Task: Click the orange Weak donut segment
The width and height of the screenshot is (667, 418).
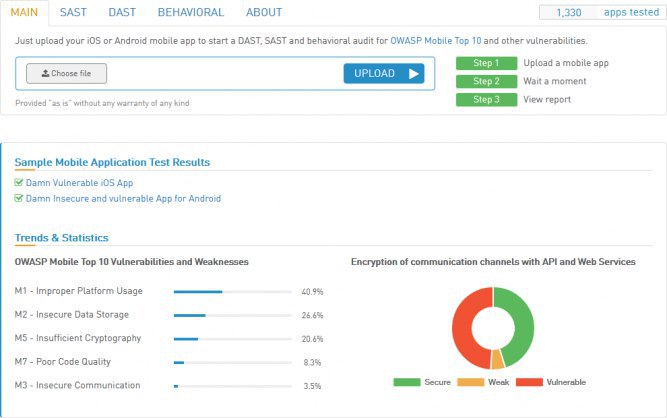Action: point(497,360)
